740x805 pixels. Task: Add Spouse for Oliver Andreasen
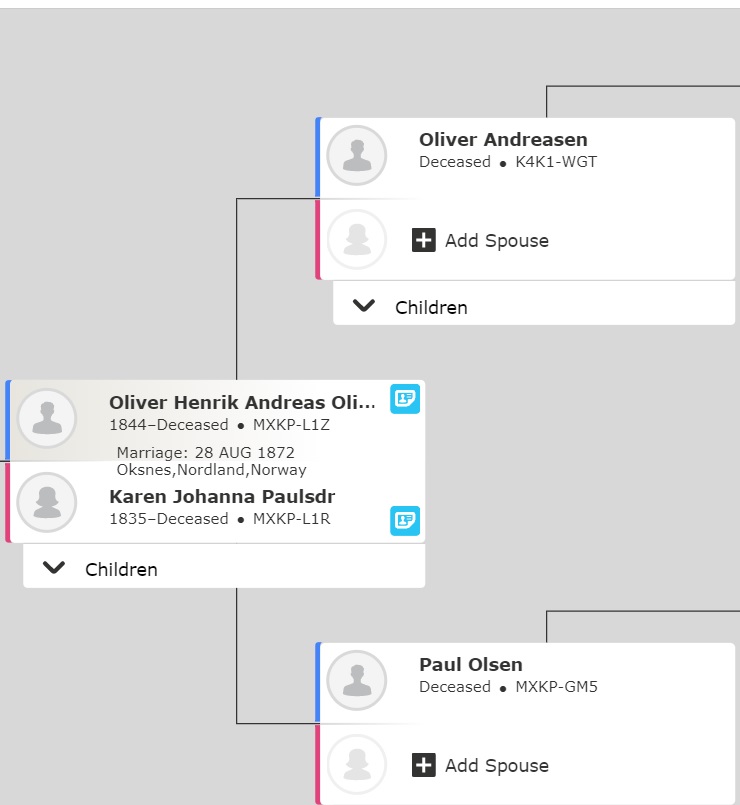click(x=480, y=240)
